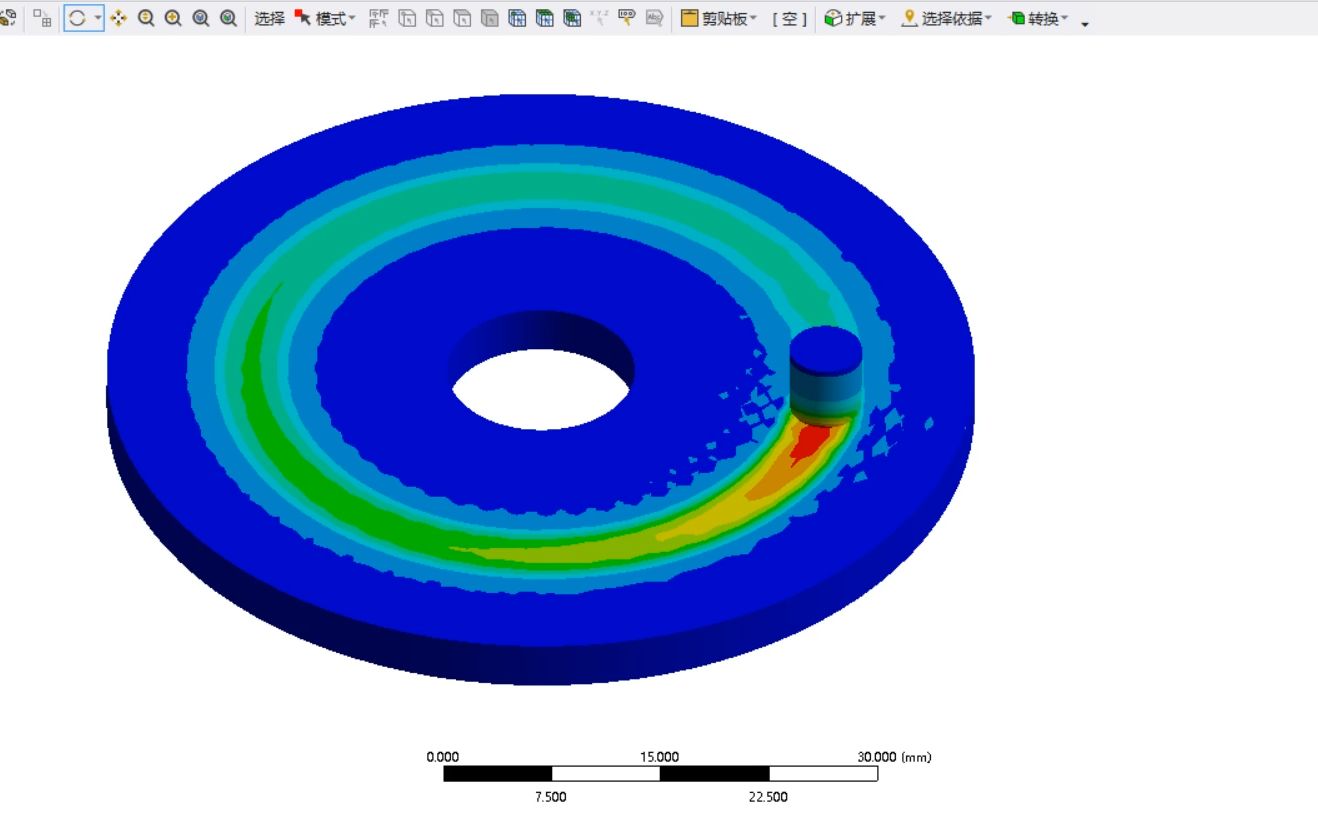Click the greyed Abc annotation icon
Screen dimensions: 1318x824
(654, 18)
